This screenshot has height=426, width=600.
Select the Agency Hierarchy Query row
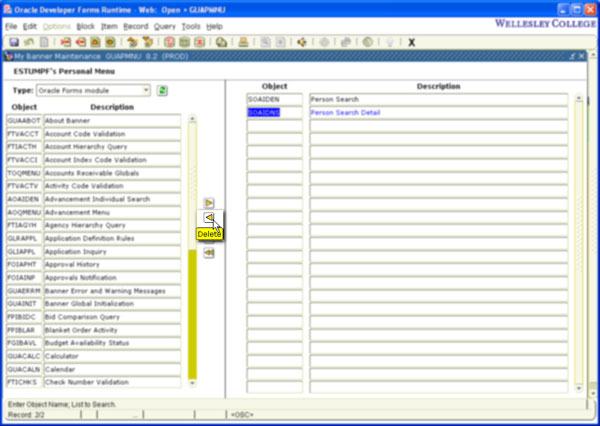pos(94,225)
